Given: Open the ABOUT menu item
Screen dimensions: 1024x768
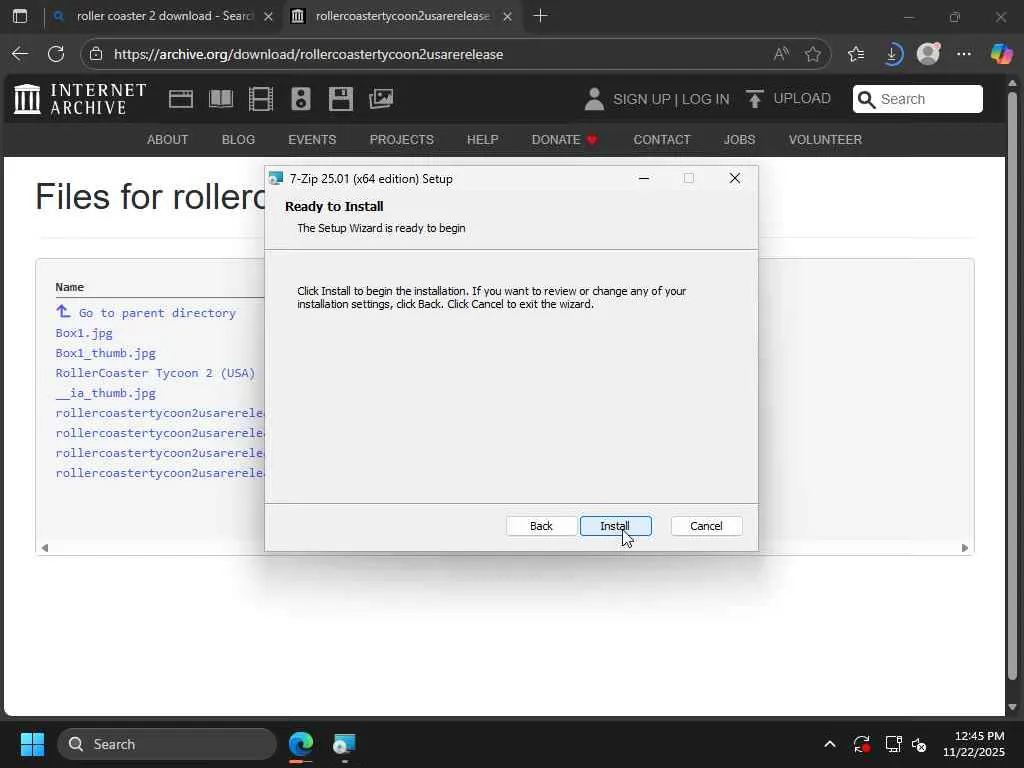Looking at the screenshot, I should 167,140.
